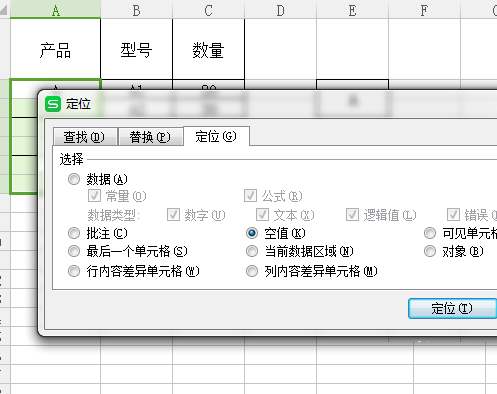Select the 可见单元格 radio option
This screenshot has width=497, height=394.
[x=430, y=233]
